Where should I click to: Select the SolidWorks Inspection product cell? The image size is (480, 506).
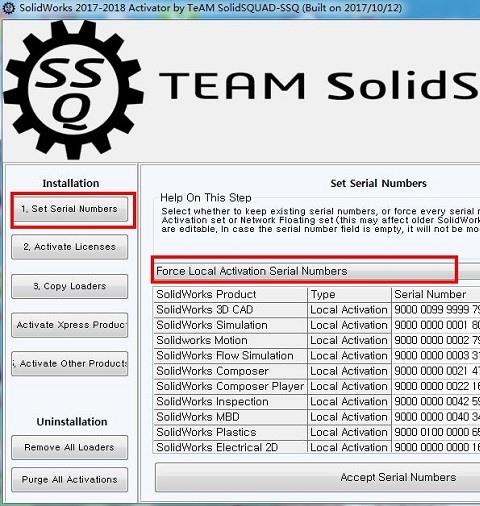point(230,402)
